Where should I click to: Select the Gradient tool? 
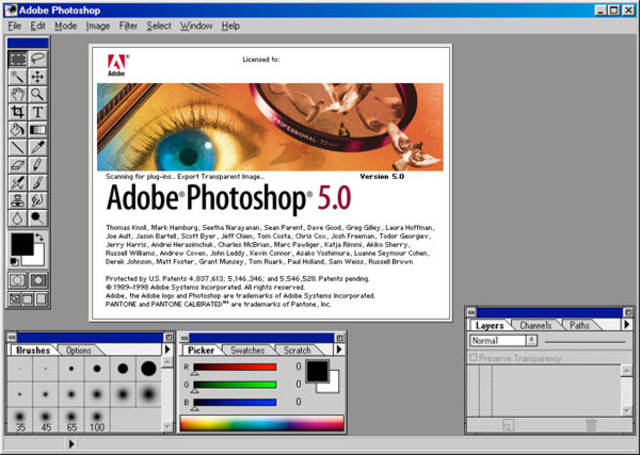tap(38, 130)
